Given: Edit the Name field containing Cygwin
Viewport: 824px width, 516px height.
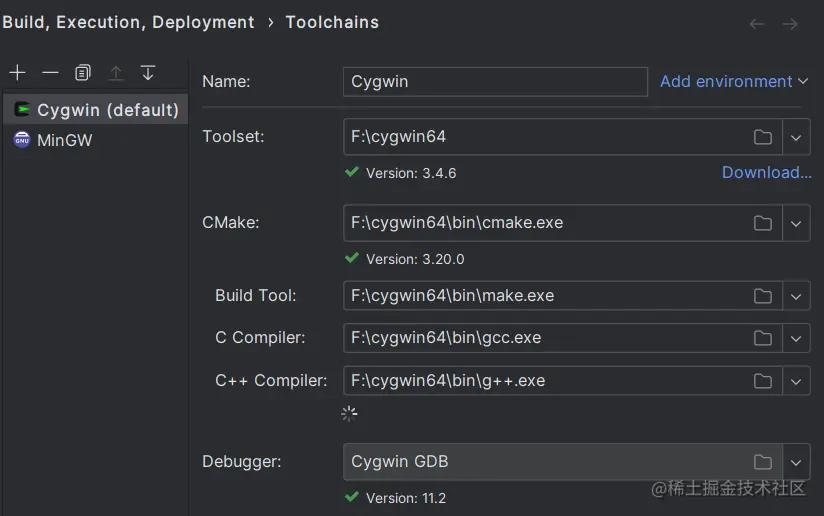Looking at the screenshot, I should coord(495,81).
